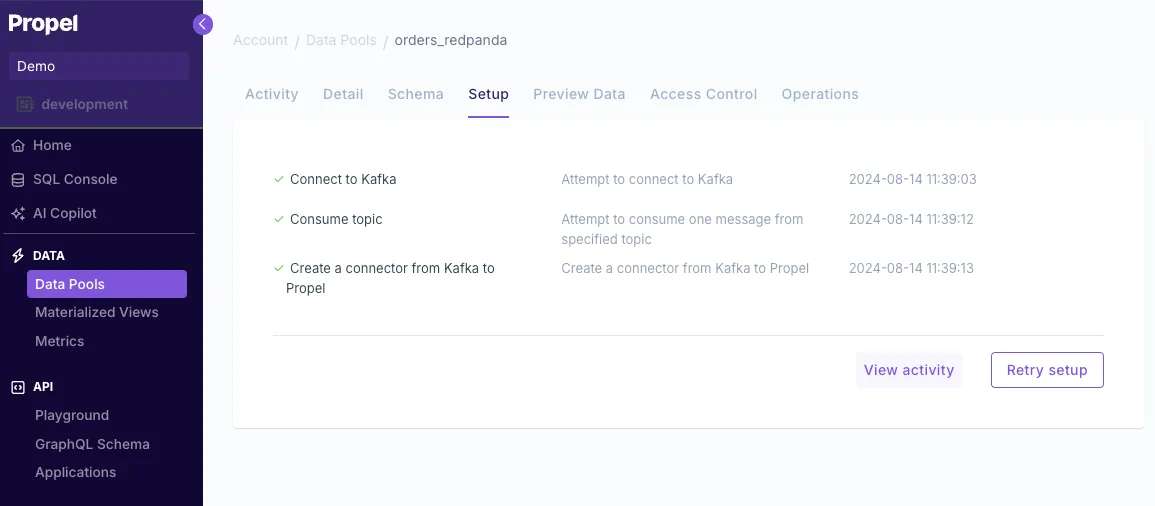Switch to the Access Control tab
The width and height of the screenshot is (1155, 506).
(703, 94)
